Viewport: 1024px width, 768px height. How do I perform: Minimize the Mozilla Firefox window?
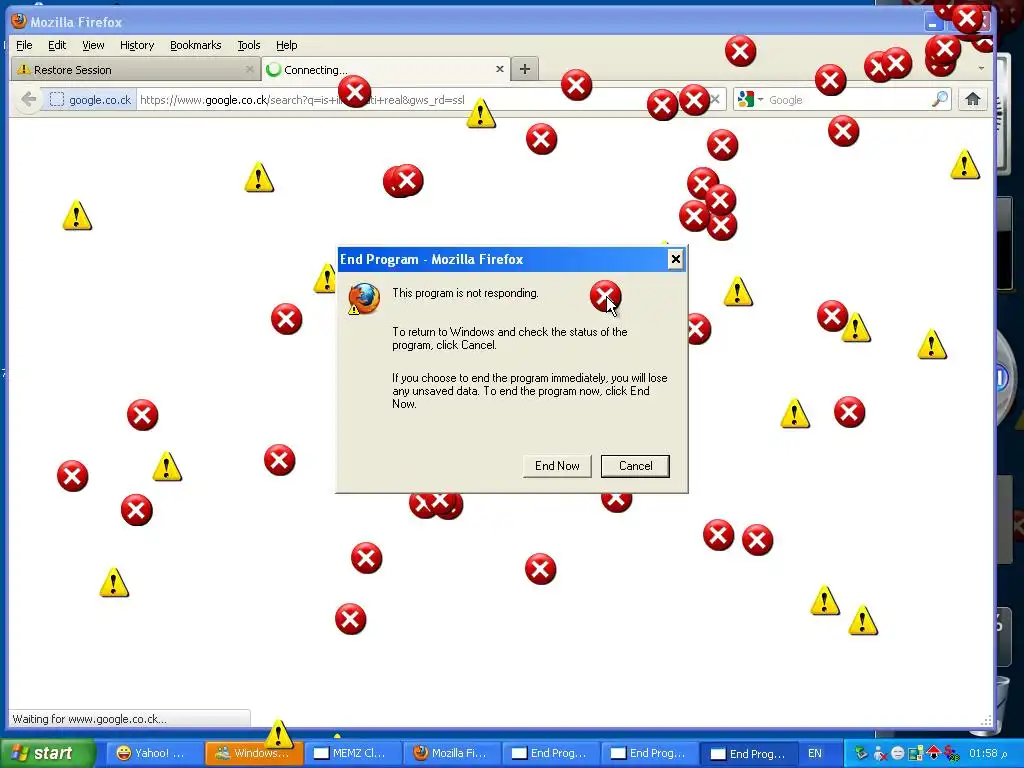934,22
